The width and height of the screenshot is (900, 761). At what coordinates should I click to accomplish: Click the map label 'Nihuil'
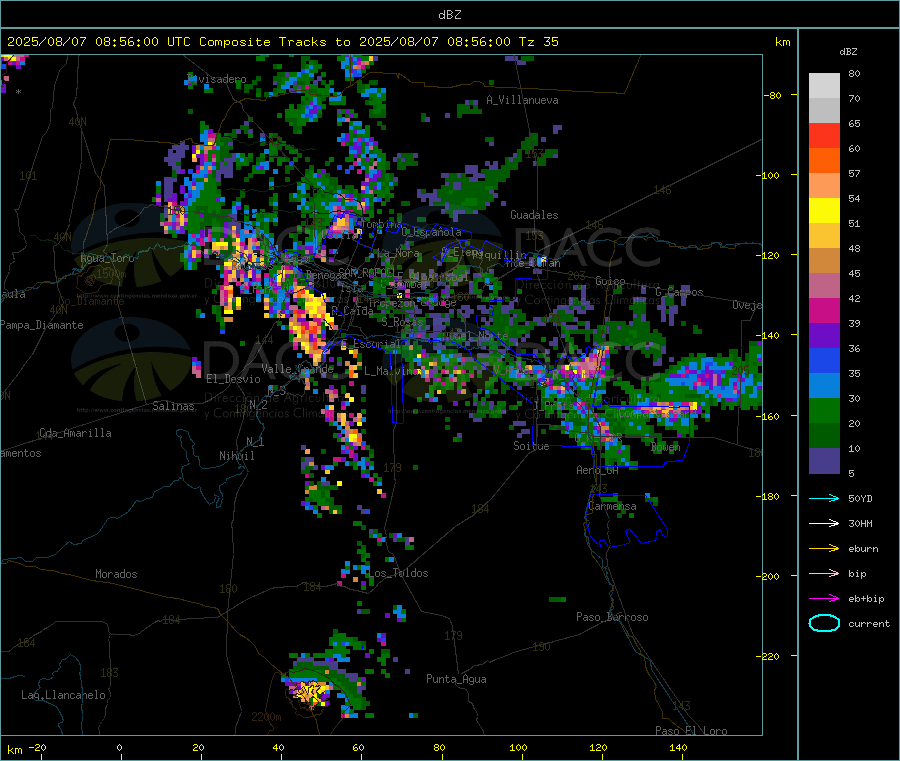pos(236,456)
